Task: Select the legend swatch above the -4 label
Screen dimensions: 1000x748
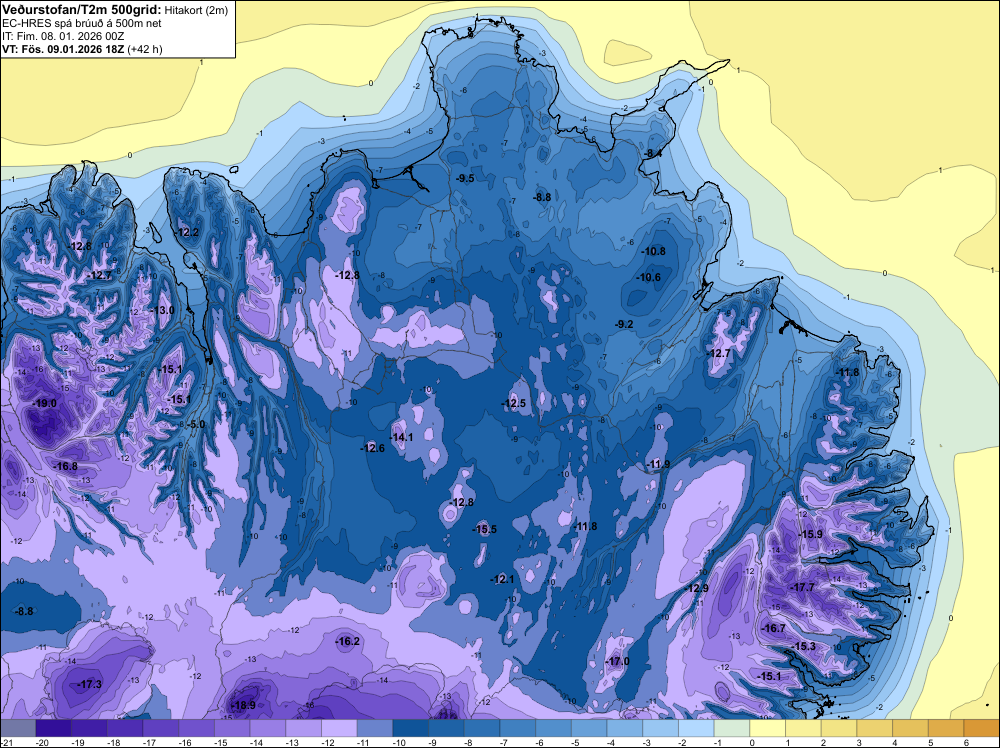Action: (625, 728)
